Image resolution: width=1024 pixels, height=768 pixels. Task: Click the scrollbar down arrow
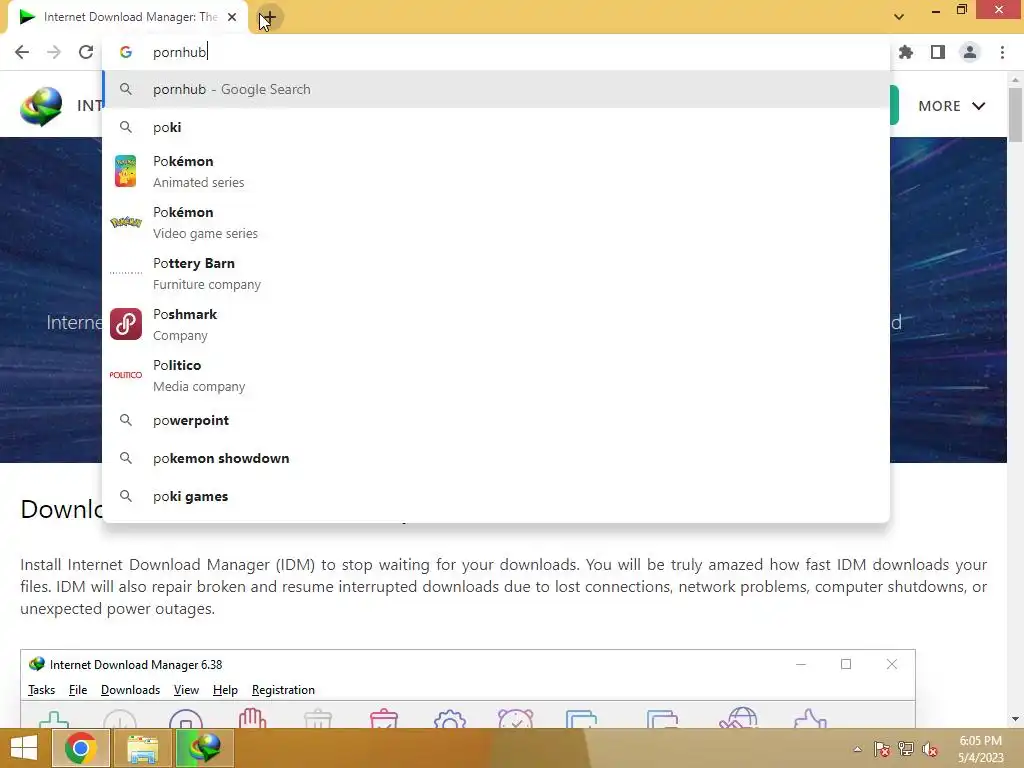(1015, 719)
